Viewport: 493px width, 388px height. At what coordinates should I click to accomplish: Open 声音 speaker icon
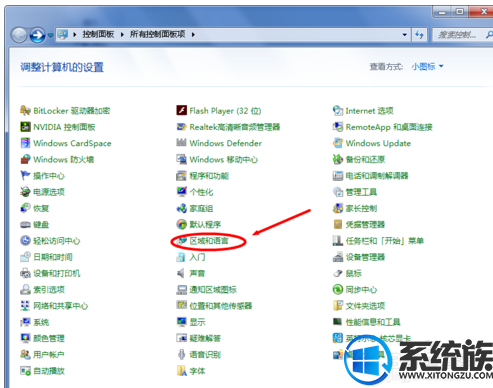tap(181, 273)
